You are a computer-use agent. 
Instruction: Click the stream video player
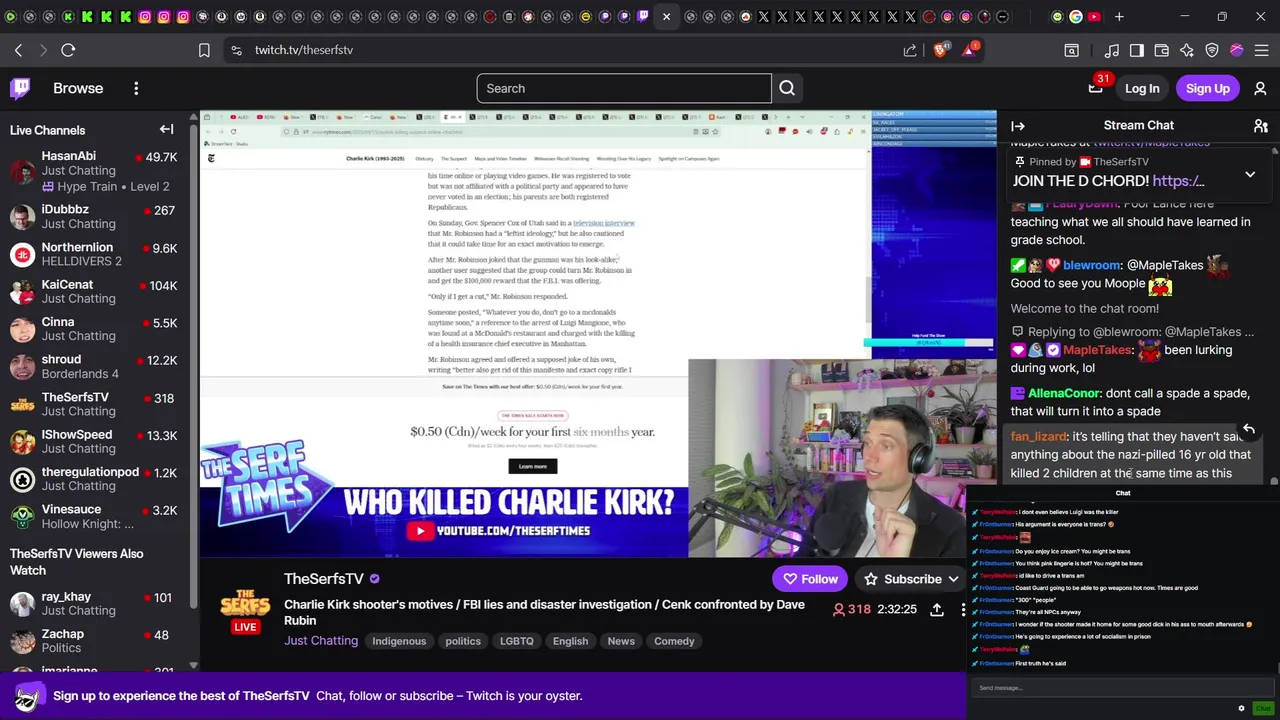[598, 334]
